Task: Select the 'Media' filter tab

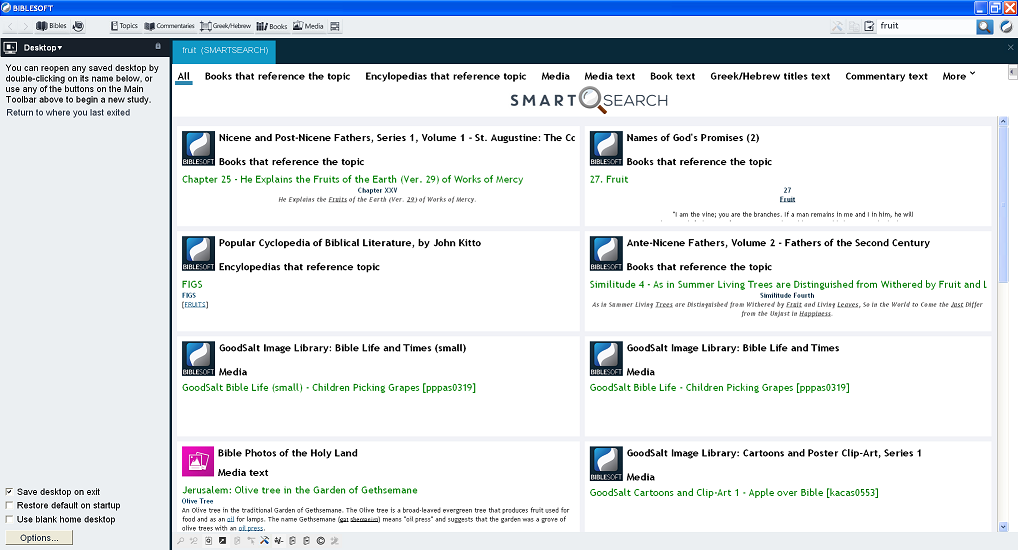Action: 555,77
